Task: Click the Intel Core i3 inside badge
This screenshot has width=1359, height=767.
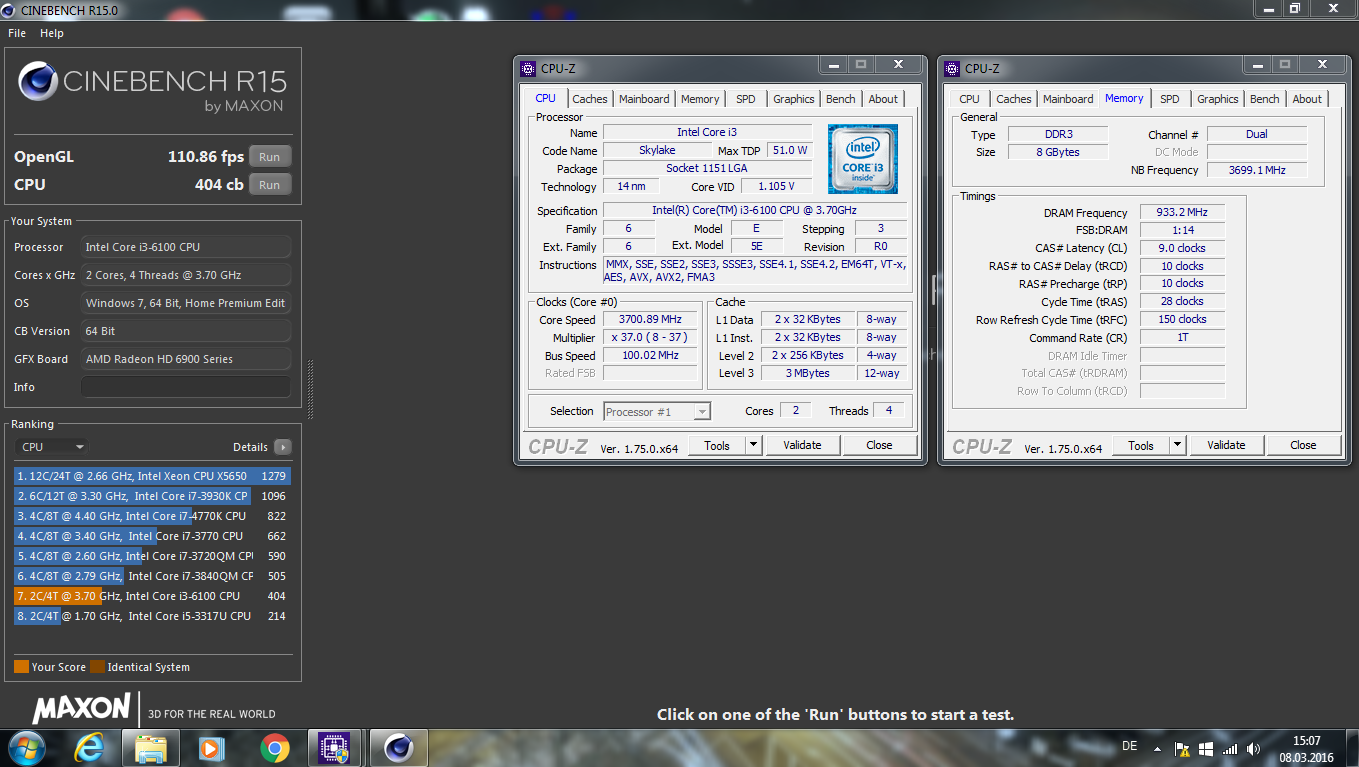Action: pyautogui.click(x=862, y=159)
